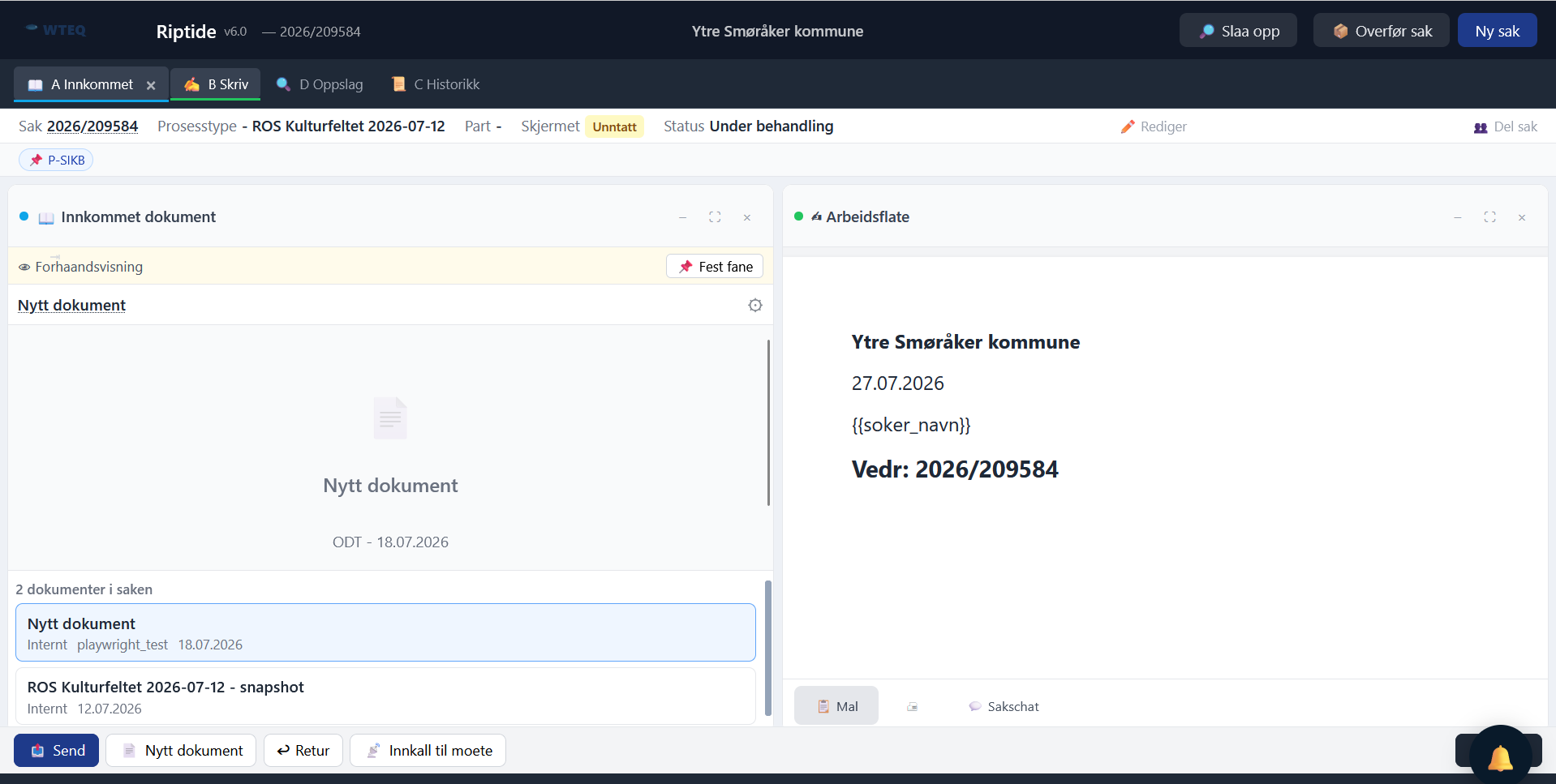Viewport: 1556px width, 784px height.
Task: Click the Slaa opp button
Action: click(1239, 31)
